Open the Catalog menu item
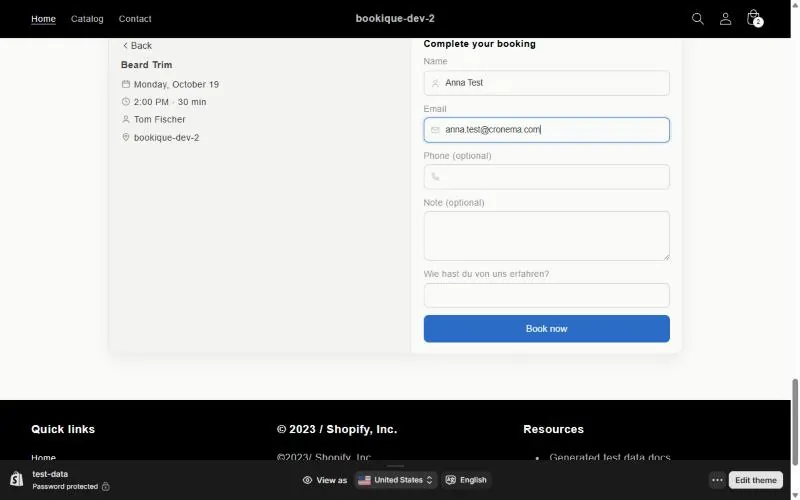The image size is (800, 500). tap(87, 19)
